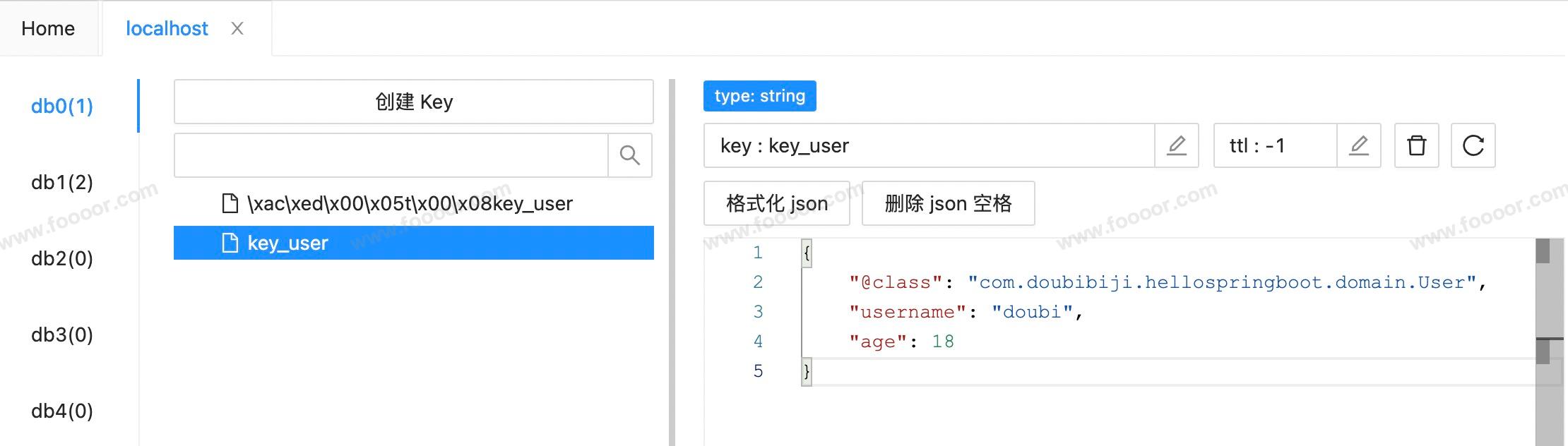Viewport: 1568px width, 446px height.
Task: Refresh the key value with reload icon
Action: (1473, 146)
